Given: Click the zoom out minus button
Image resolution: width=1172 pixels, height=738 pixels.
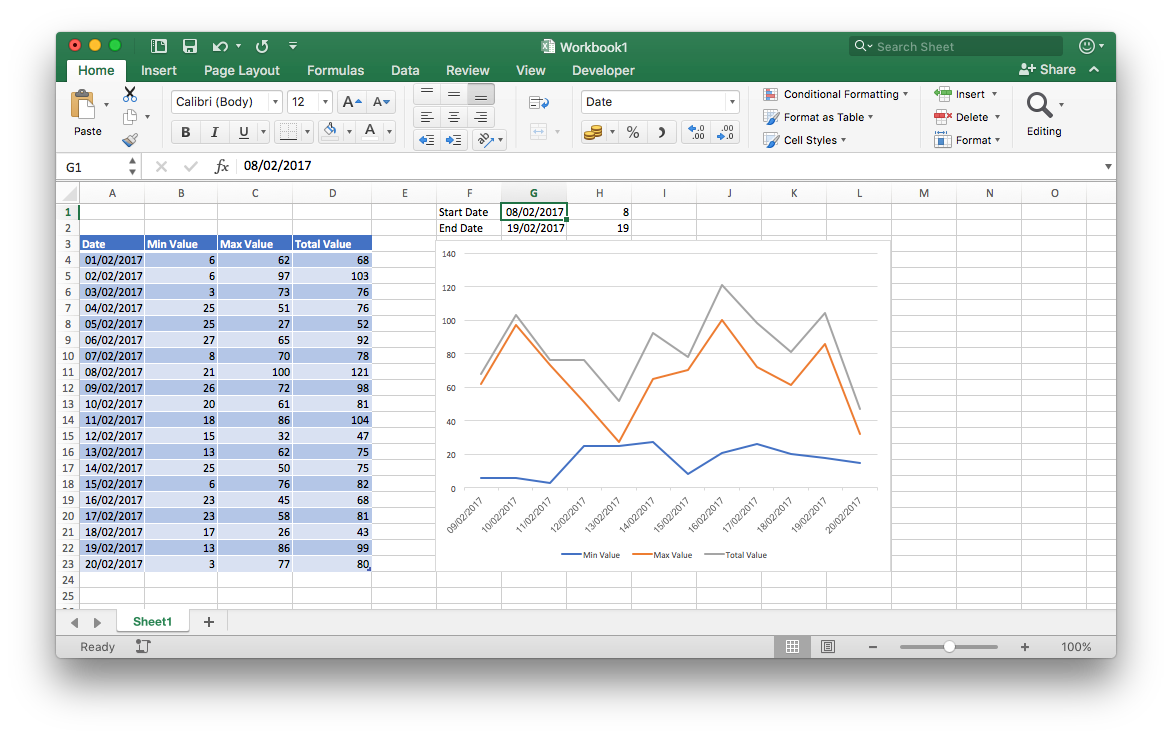Looking at the screenshot, I should (x=872, y=647).
